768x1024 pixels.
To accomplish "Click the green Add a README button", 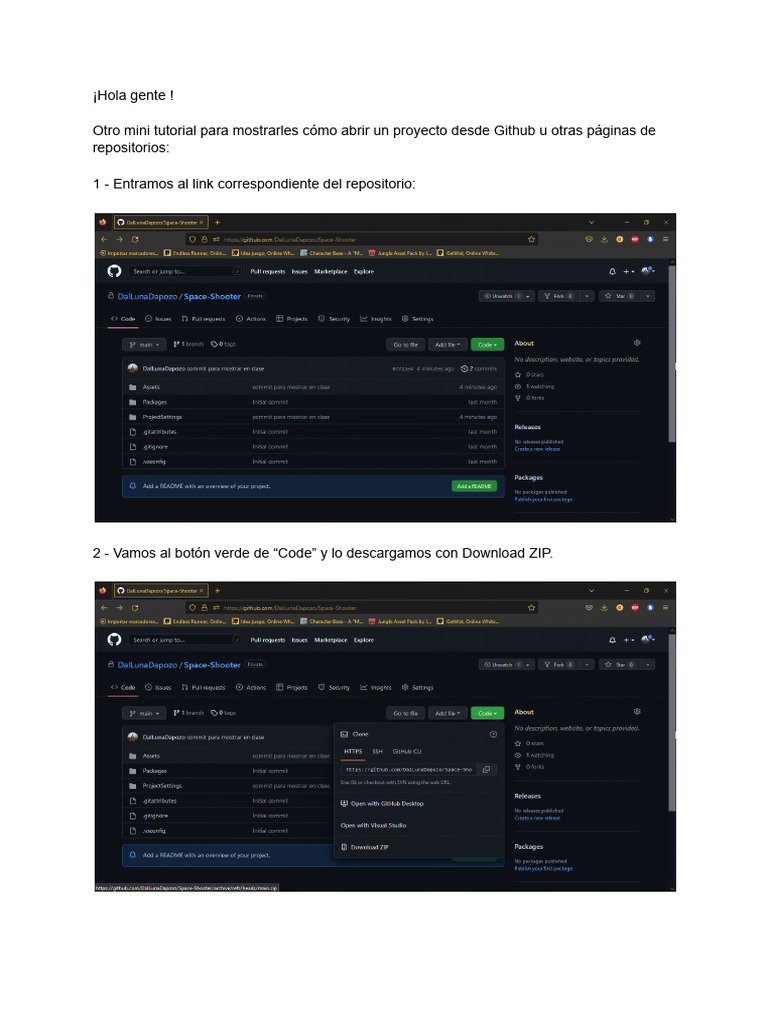I will click(474, 486).
